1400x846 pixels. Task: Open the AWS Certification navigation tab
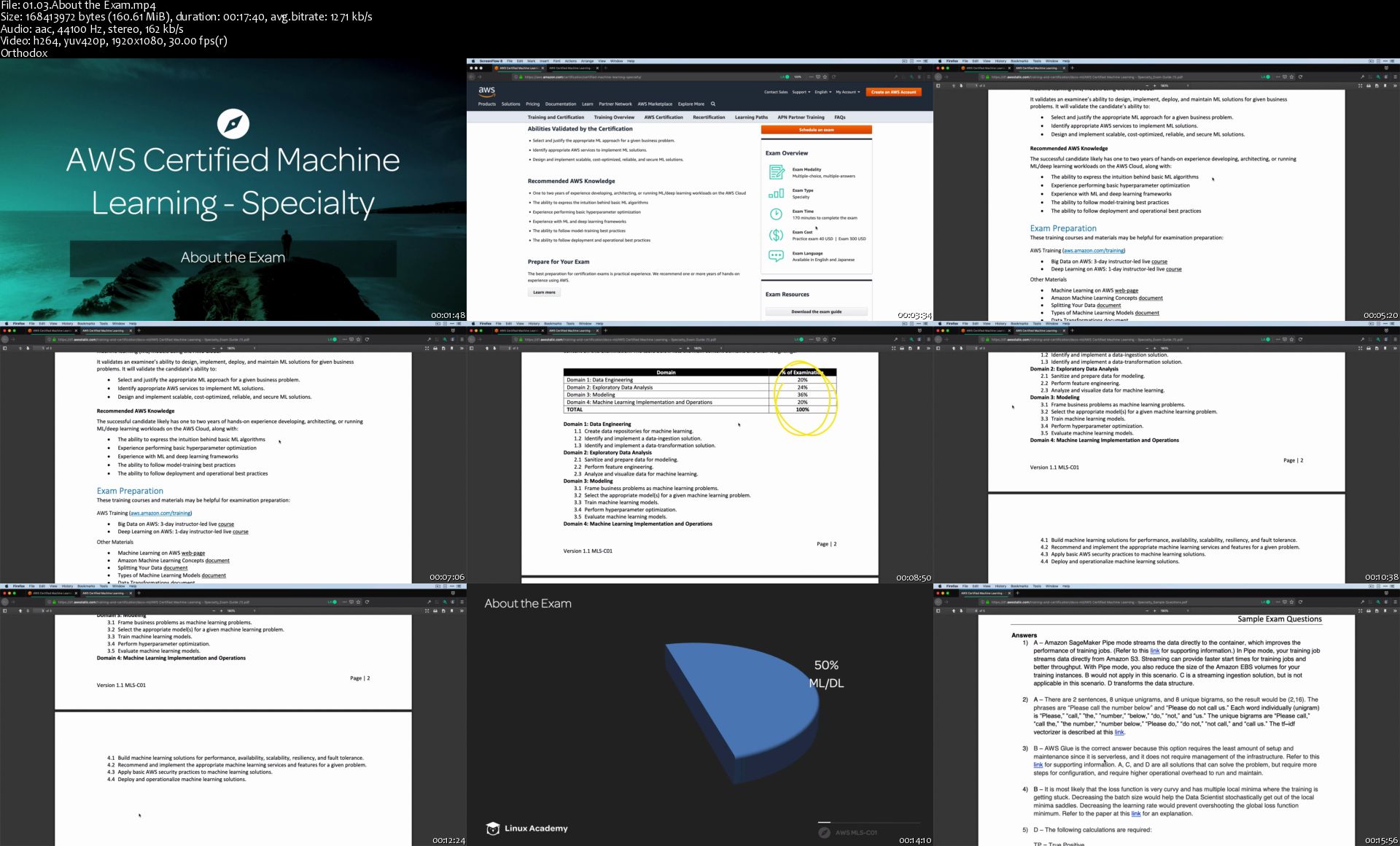[664, 117]
